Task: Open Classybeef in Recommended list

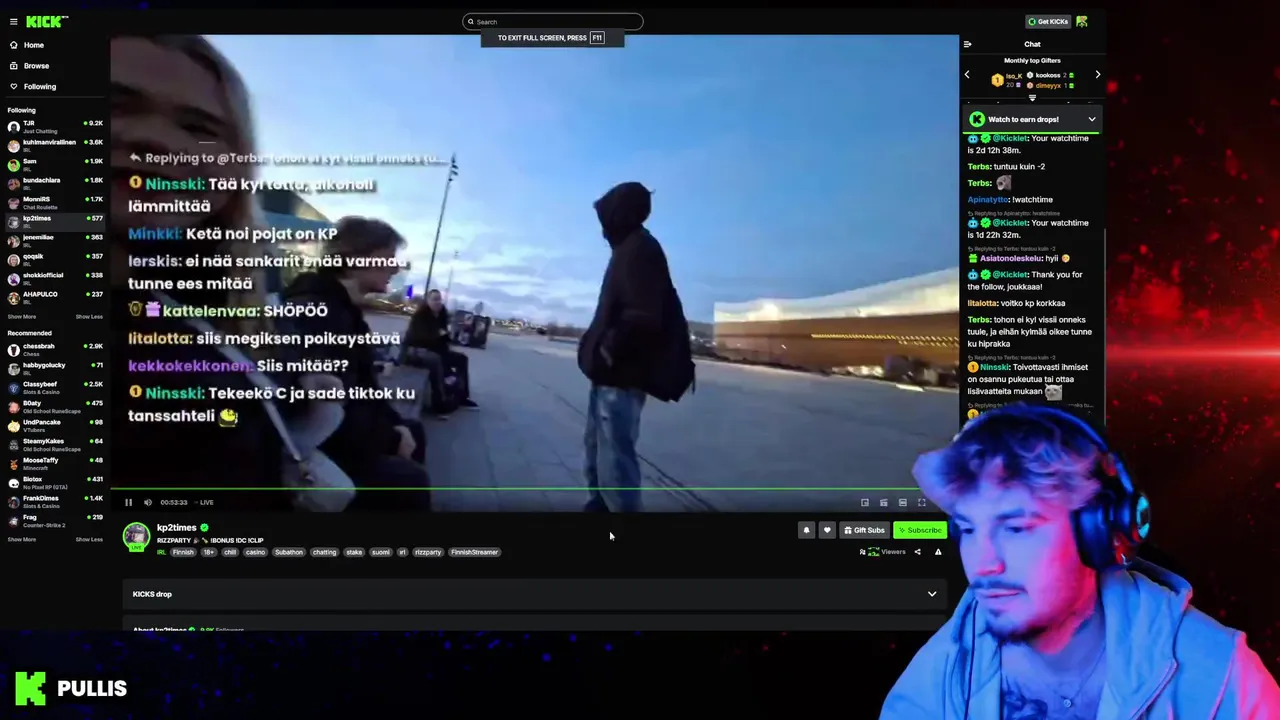Action: pyautogui.click(x=55, y=388)
